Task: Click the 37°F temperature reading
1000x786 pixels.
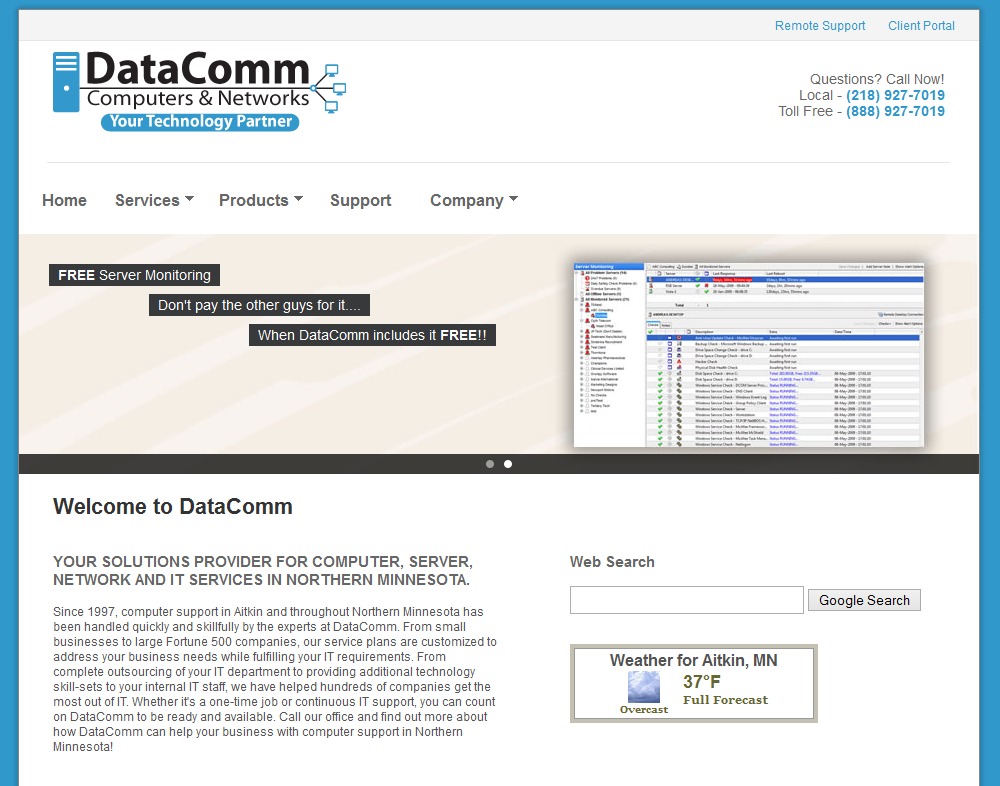Action: tap(702, 681)
